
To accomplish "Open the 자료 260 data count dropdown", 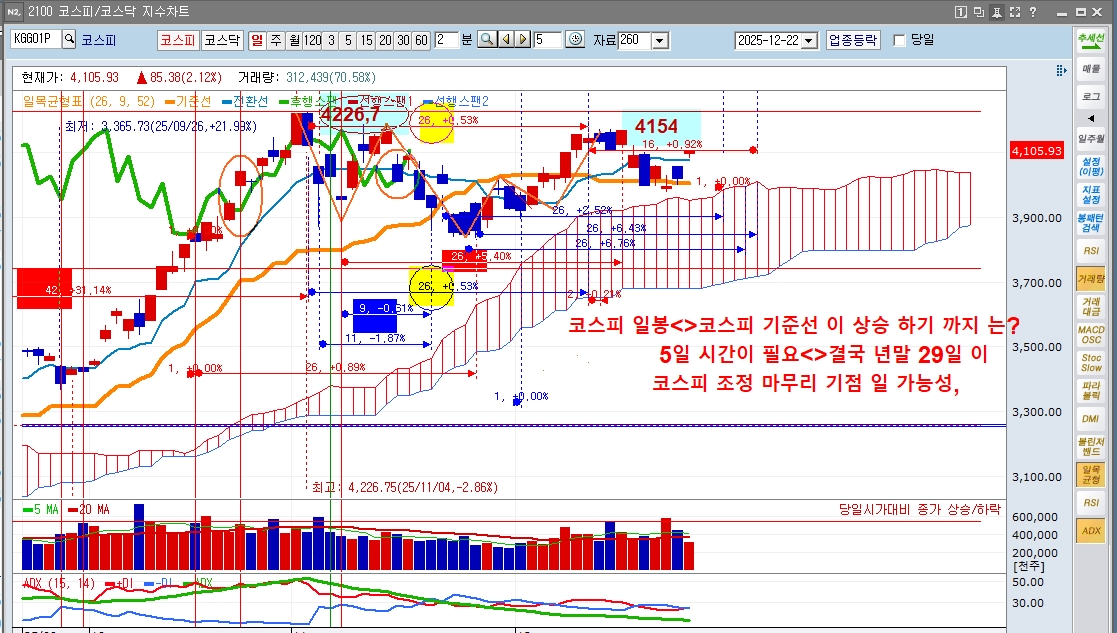I will [659, 40].
